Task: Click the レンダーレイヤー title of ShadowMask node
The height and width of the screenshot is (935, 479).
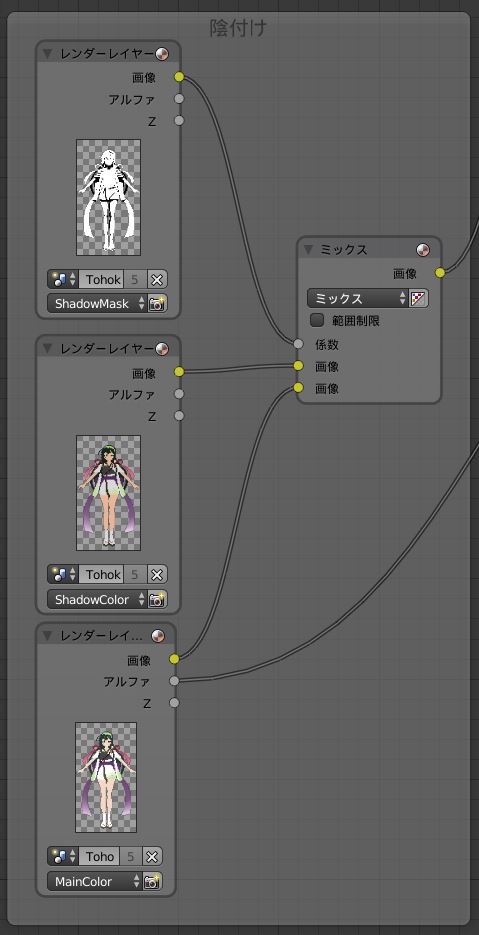Action: 107,54
